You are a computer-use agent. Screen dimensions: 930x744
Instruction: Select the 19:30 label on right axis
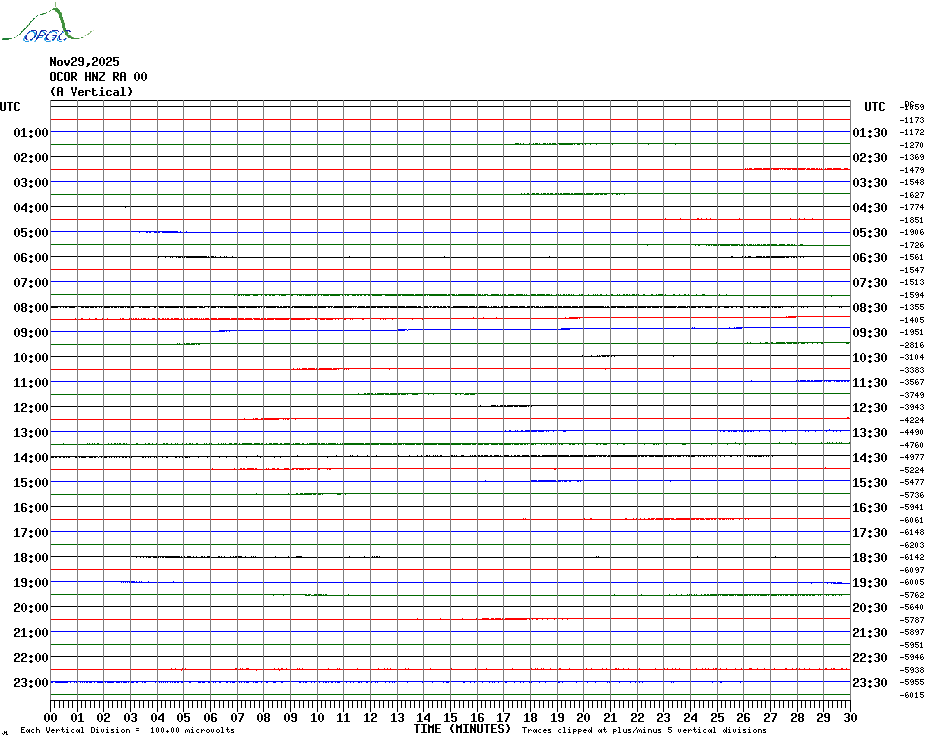tap(869, 583)
